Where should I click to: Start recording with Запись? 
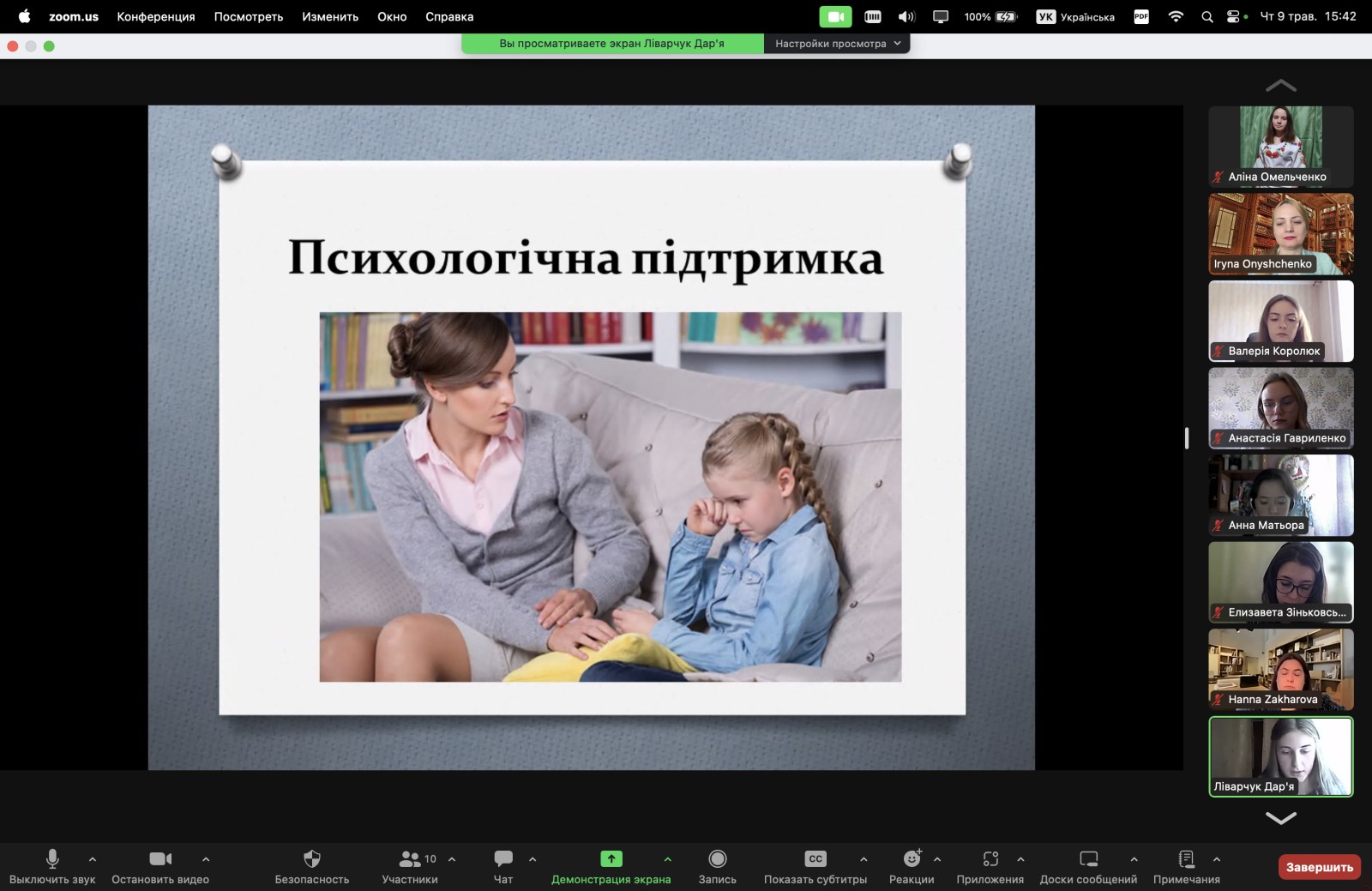coord(718,866)
